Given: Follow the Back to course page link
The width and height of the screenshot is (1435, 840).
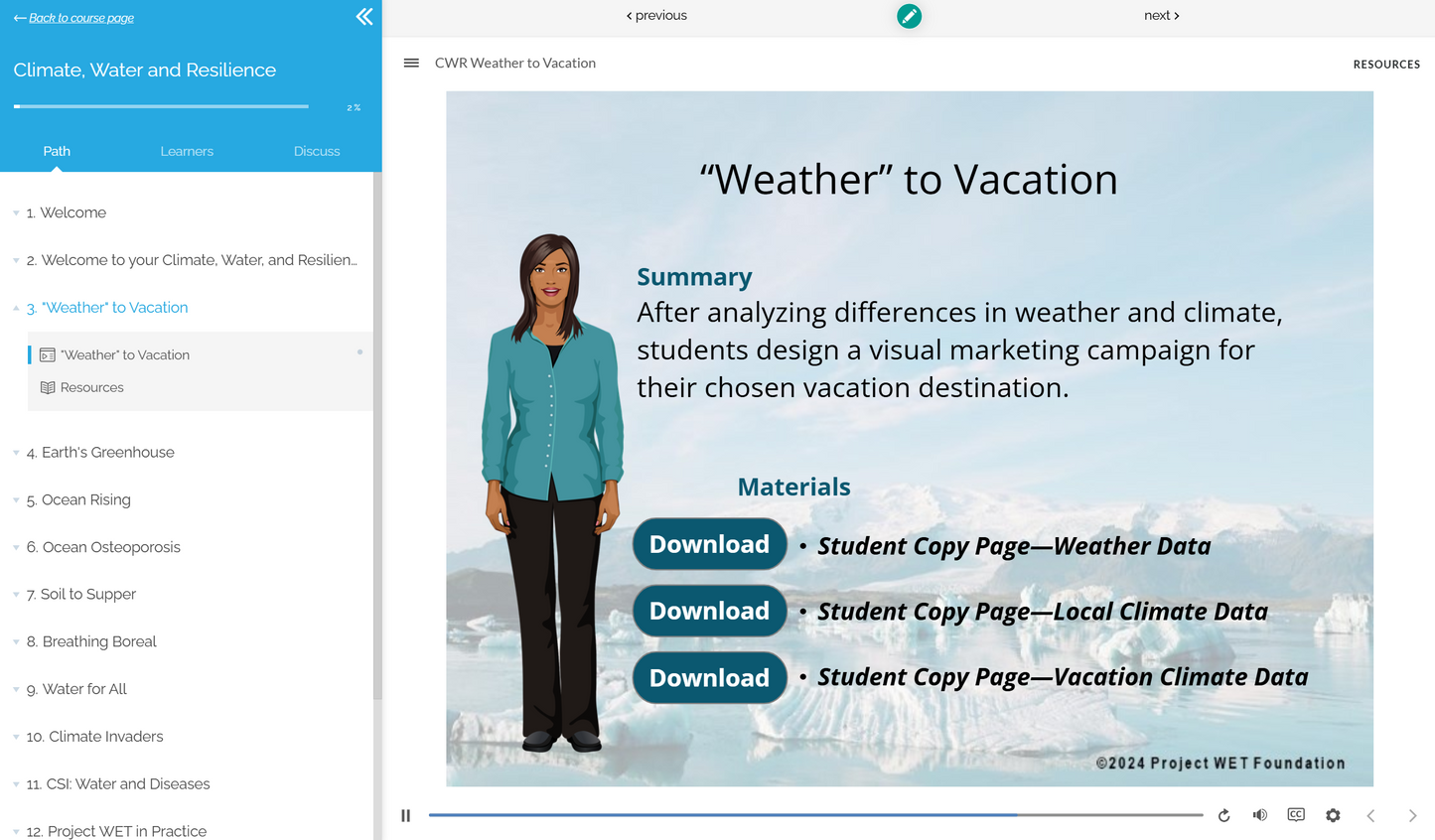Looking at the screenshot, I should pos(72,17).
